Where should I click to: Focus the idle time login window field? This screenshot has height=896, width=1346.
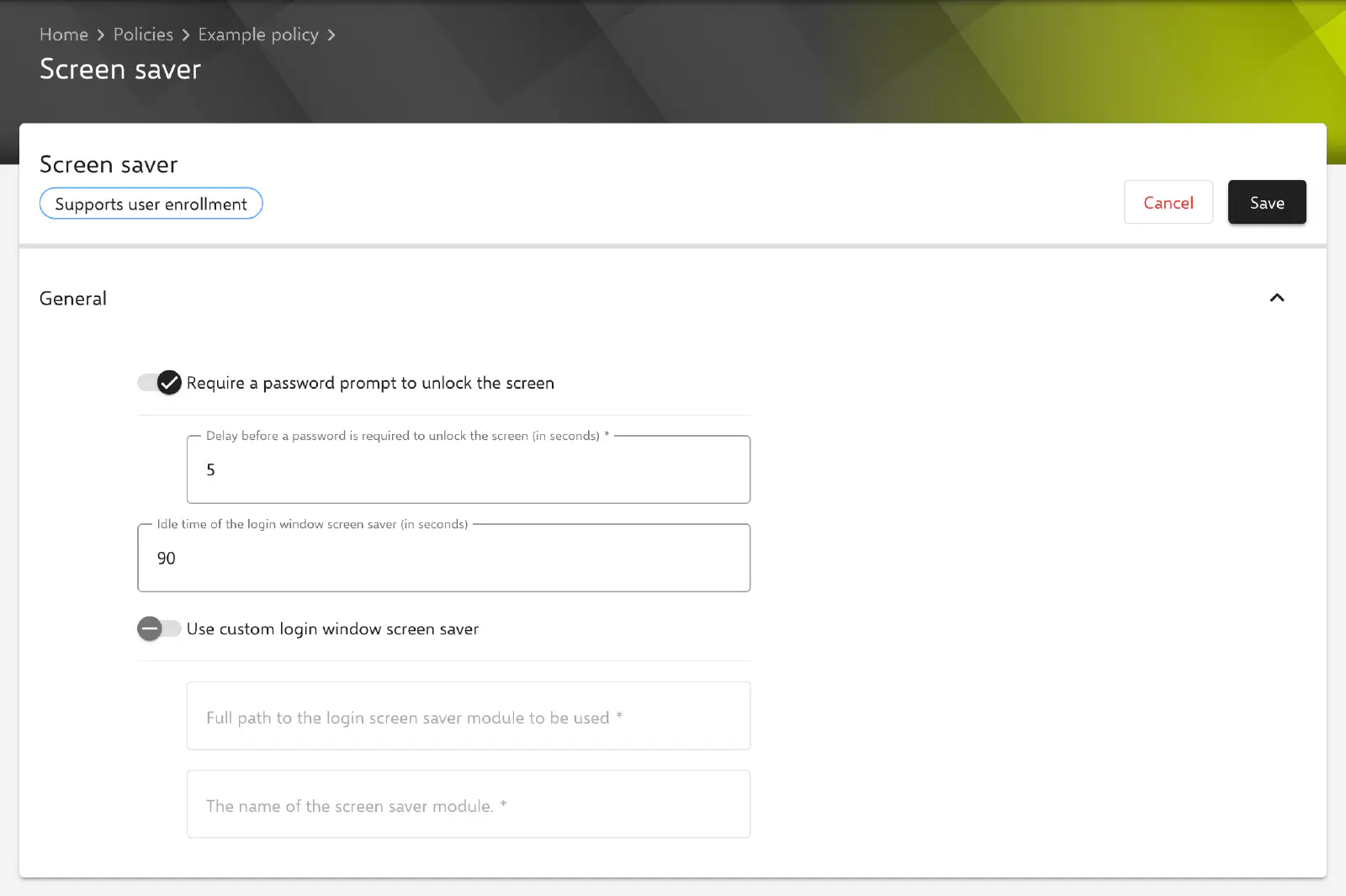444,558
